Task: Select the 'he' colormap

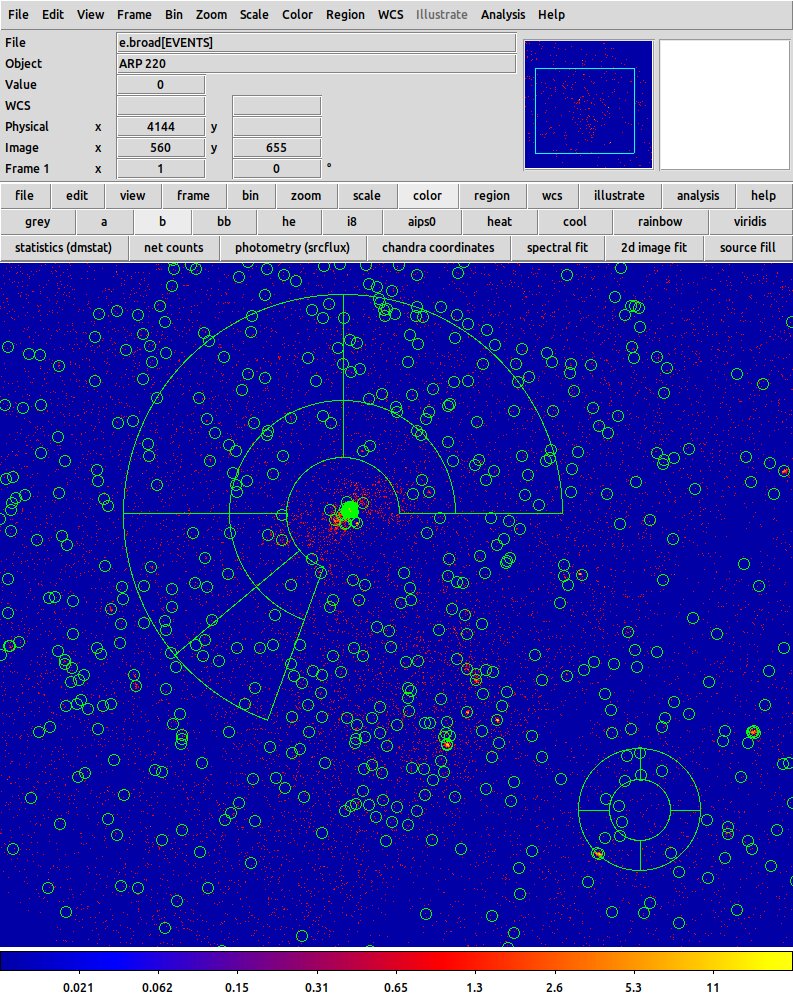Action: click(289, 221)
